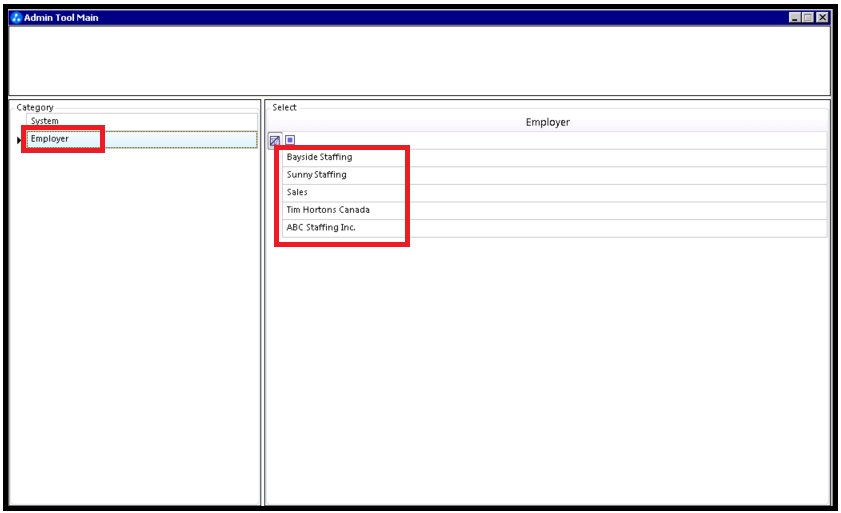Click the Employer column header
841x513 pixels.
coord(548,122)
